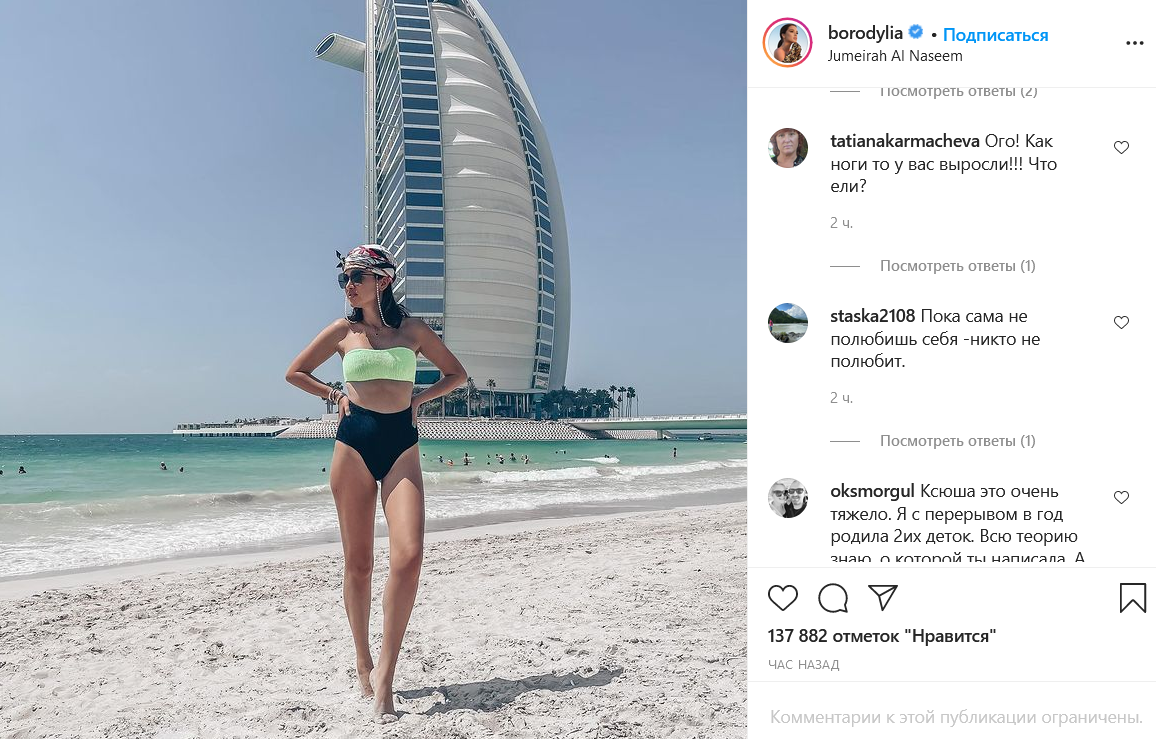
Task: Click the restricted comment input field
Action: (x=956, y=717)
